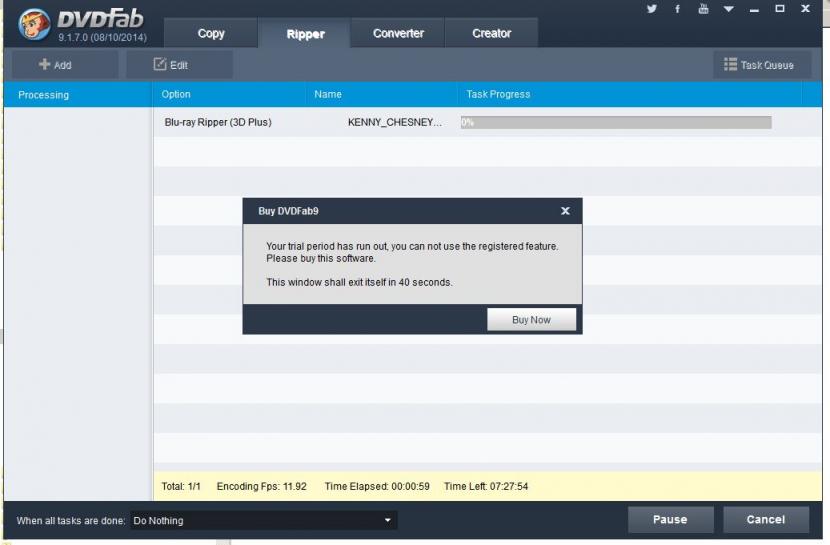This screenshot has height=545, width=830.
Task: Click the 0% task progress bar
Action: pyautogui.click(x=616, y=122)
